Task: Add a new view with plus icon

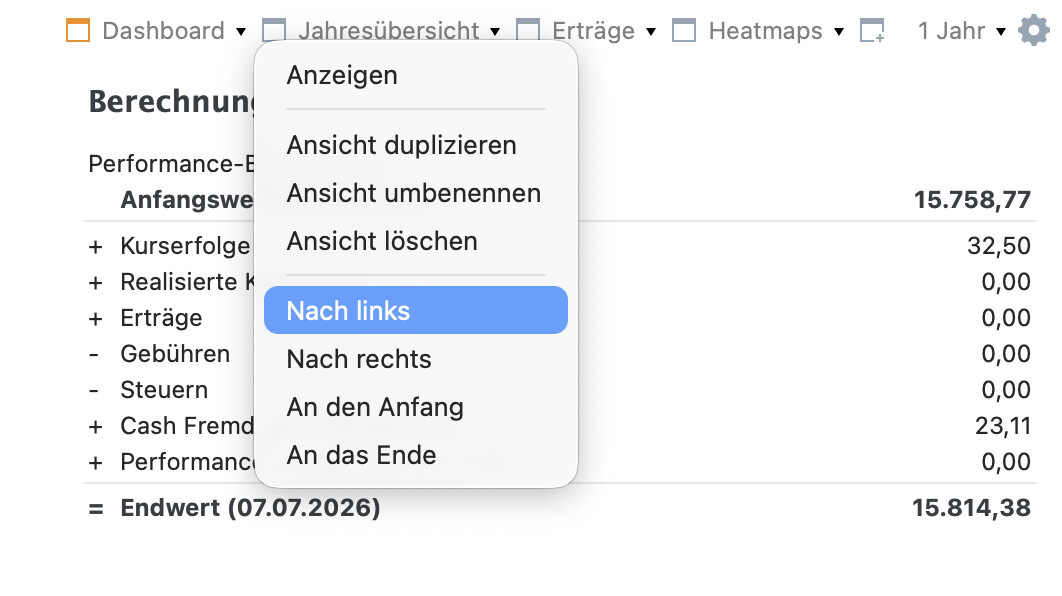Action: (x=872, y=31)
